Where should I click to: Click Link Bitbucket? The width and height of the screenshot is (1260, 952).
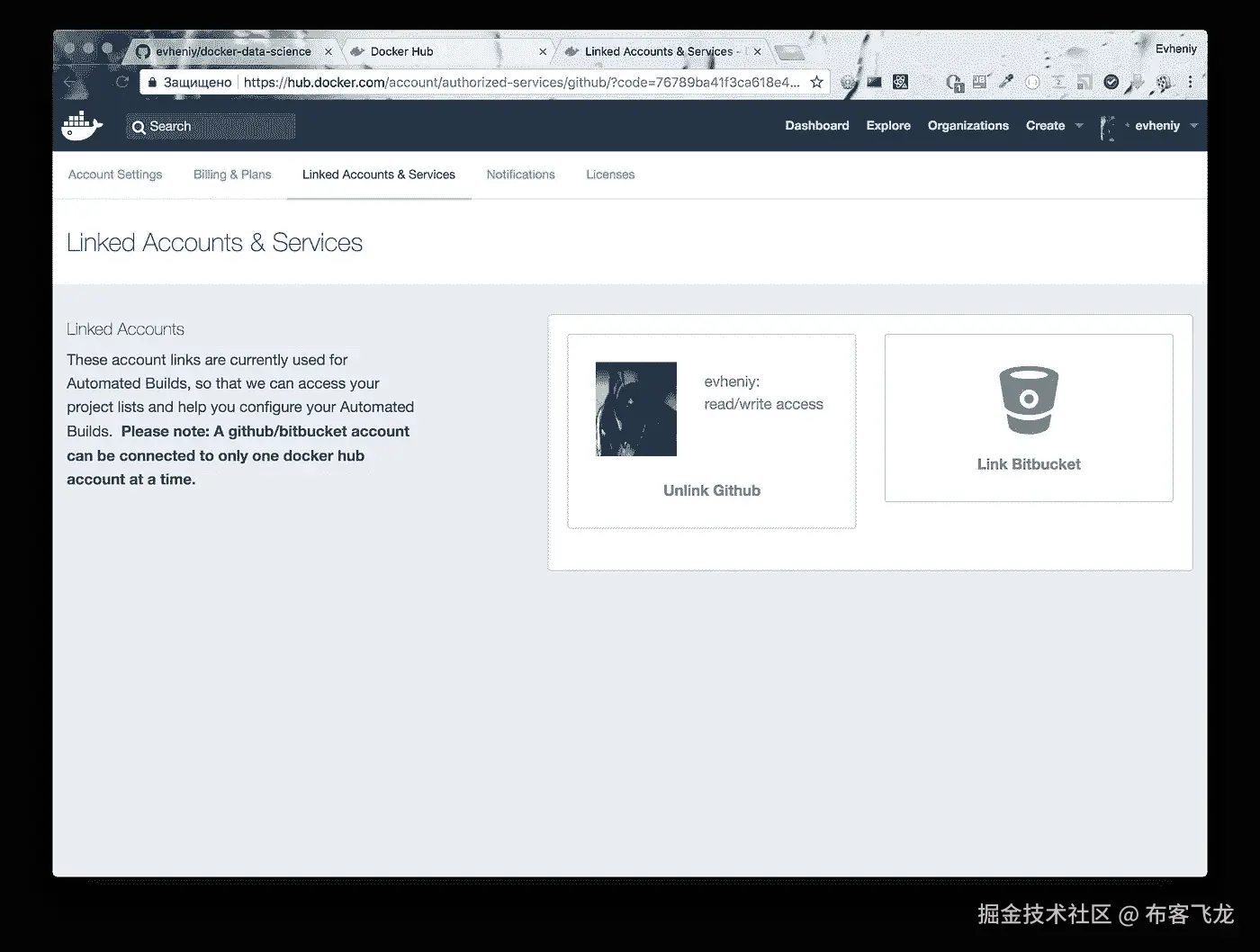(1029, 464)
